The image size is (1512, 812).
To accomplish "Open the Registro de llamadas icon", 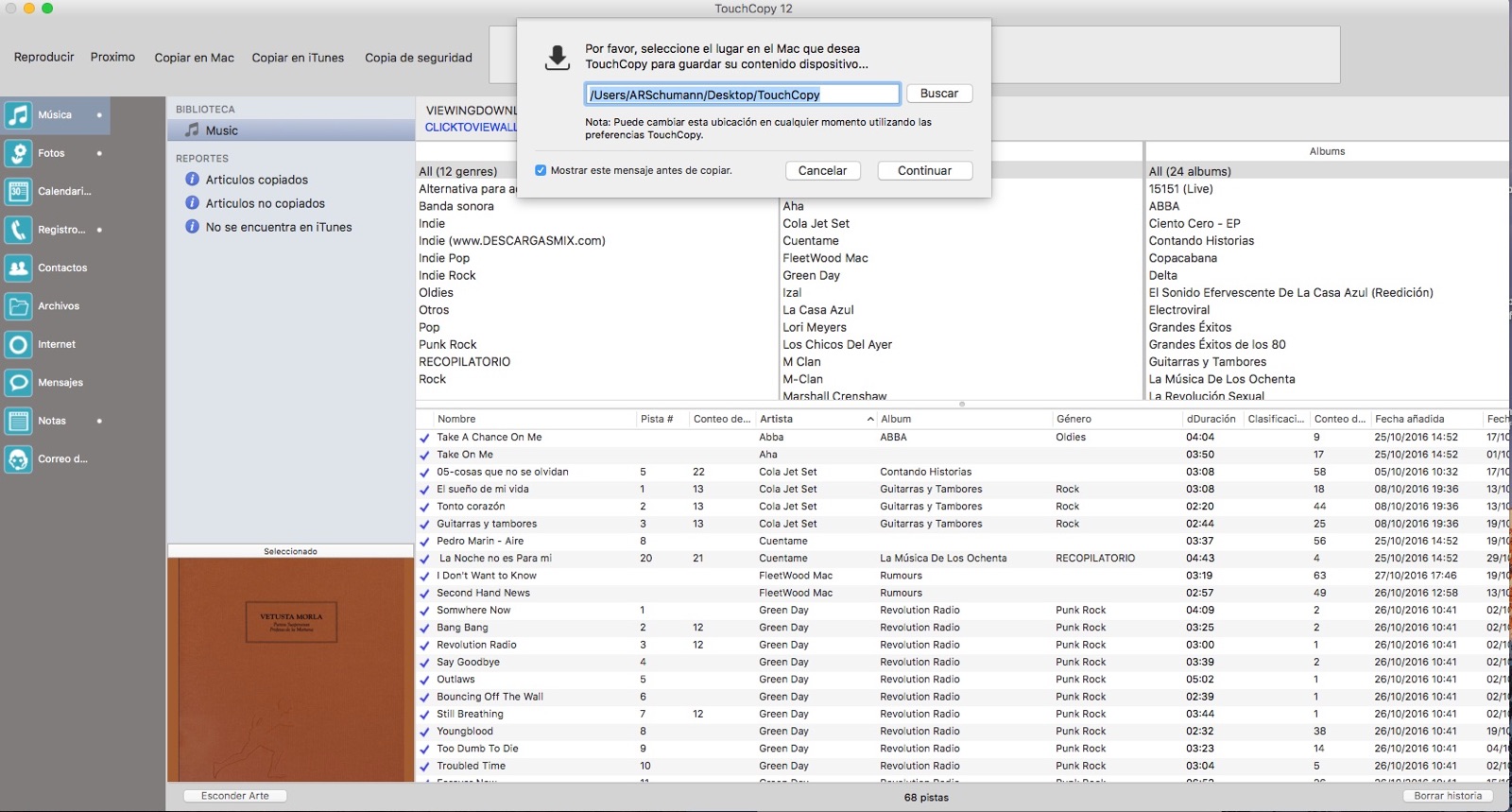I will click(18, 230).
